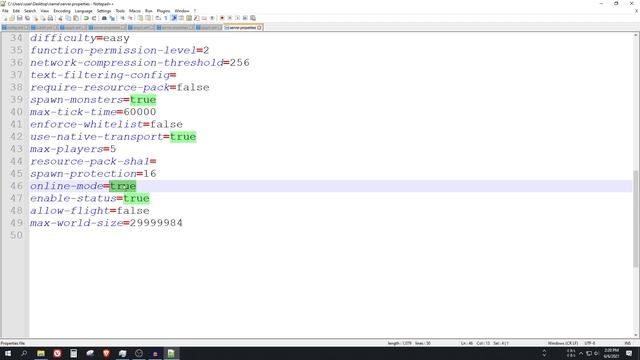Image resolution: width=640 pixels, height=360 pixels.
Task: Click the INS indicator in status bar
Action: click(x=627, y=343)
